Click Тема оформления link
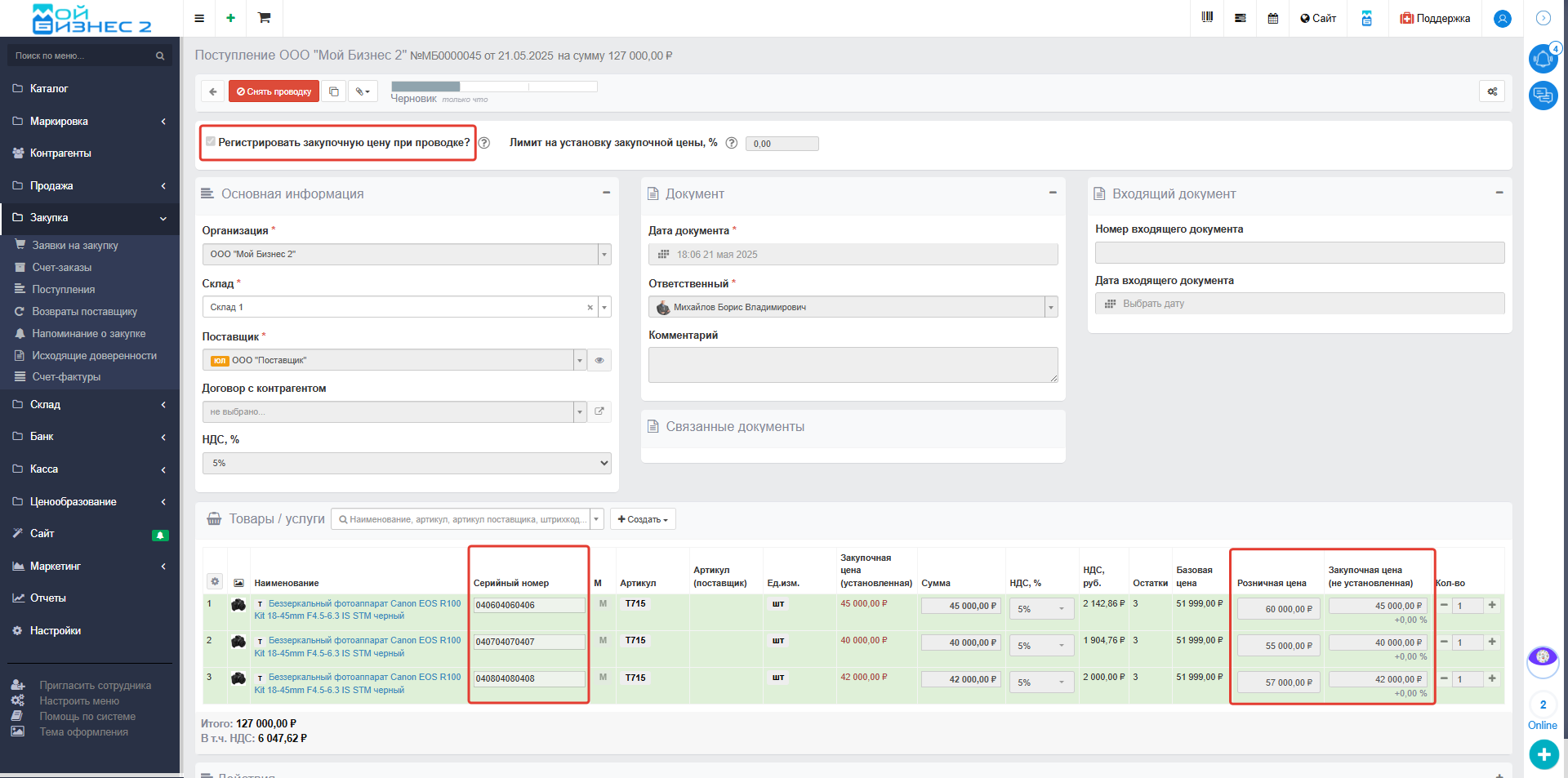The height and width of the screenshot is (778, 1568). pyautogui.click(x=83, y=732)
